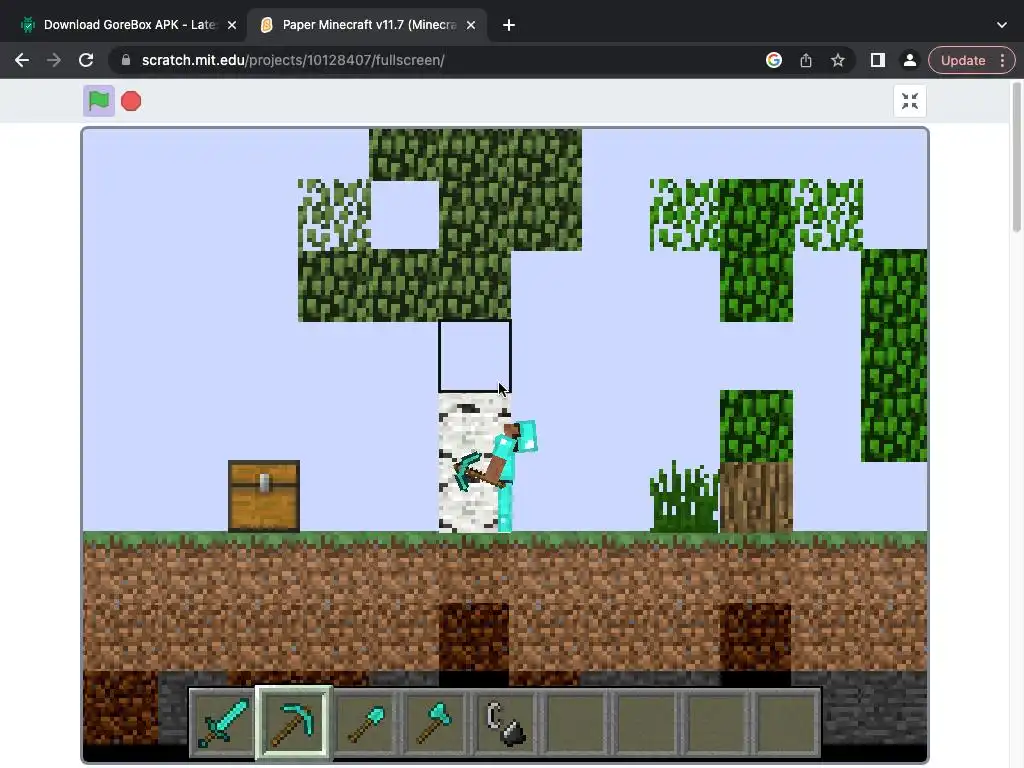Click the padlock site info icon
The height and width of the screenshot is (768, 1024).
pyautogui.click(x=126, y=60)
